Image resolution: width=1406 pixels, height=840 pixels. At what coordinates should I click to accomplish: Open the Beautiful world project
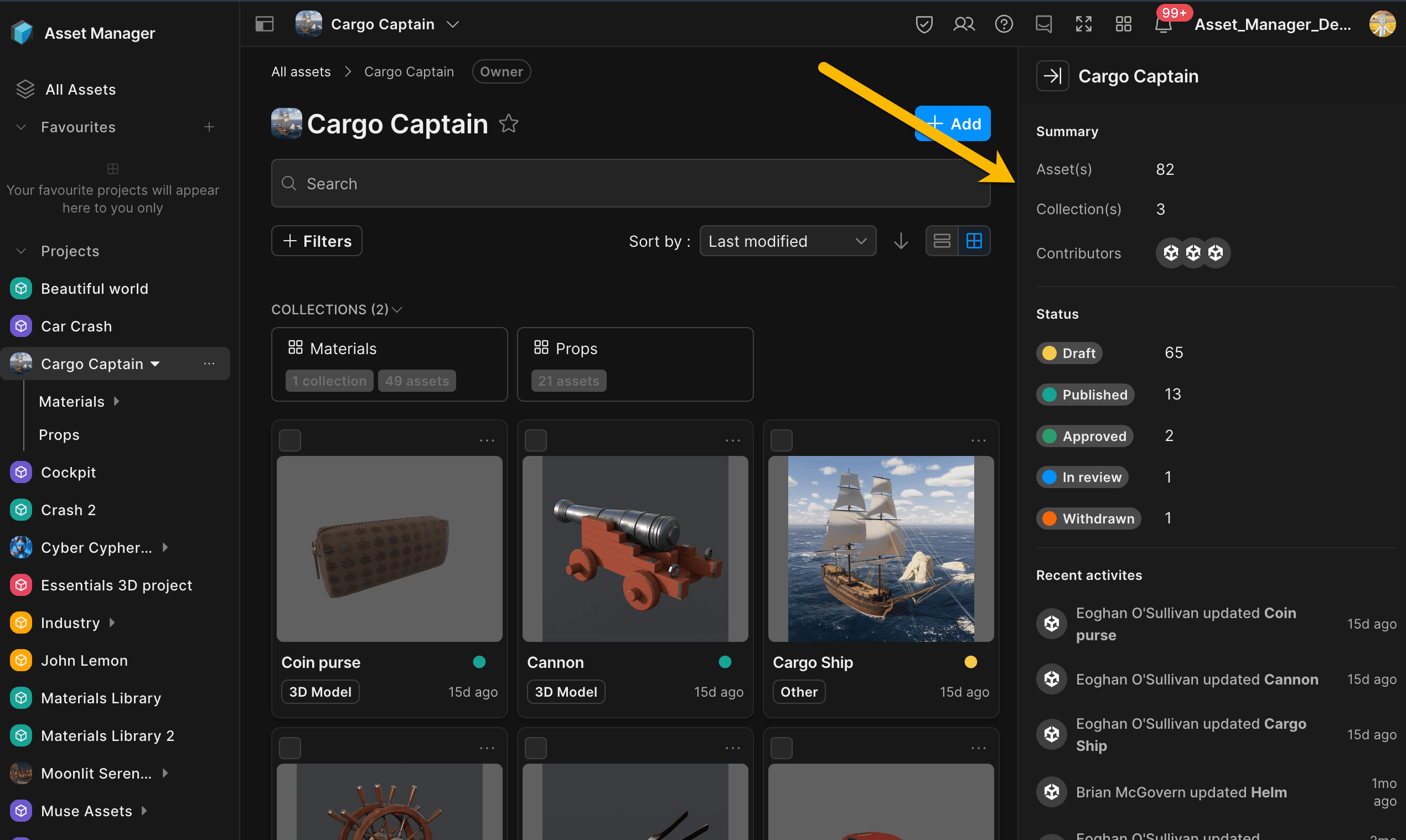click(95, 289)
